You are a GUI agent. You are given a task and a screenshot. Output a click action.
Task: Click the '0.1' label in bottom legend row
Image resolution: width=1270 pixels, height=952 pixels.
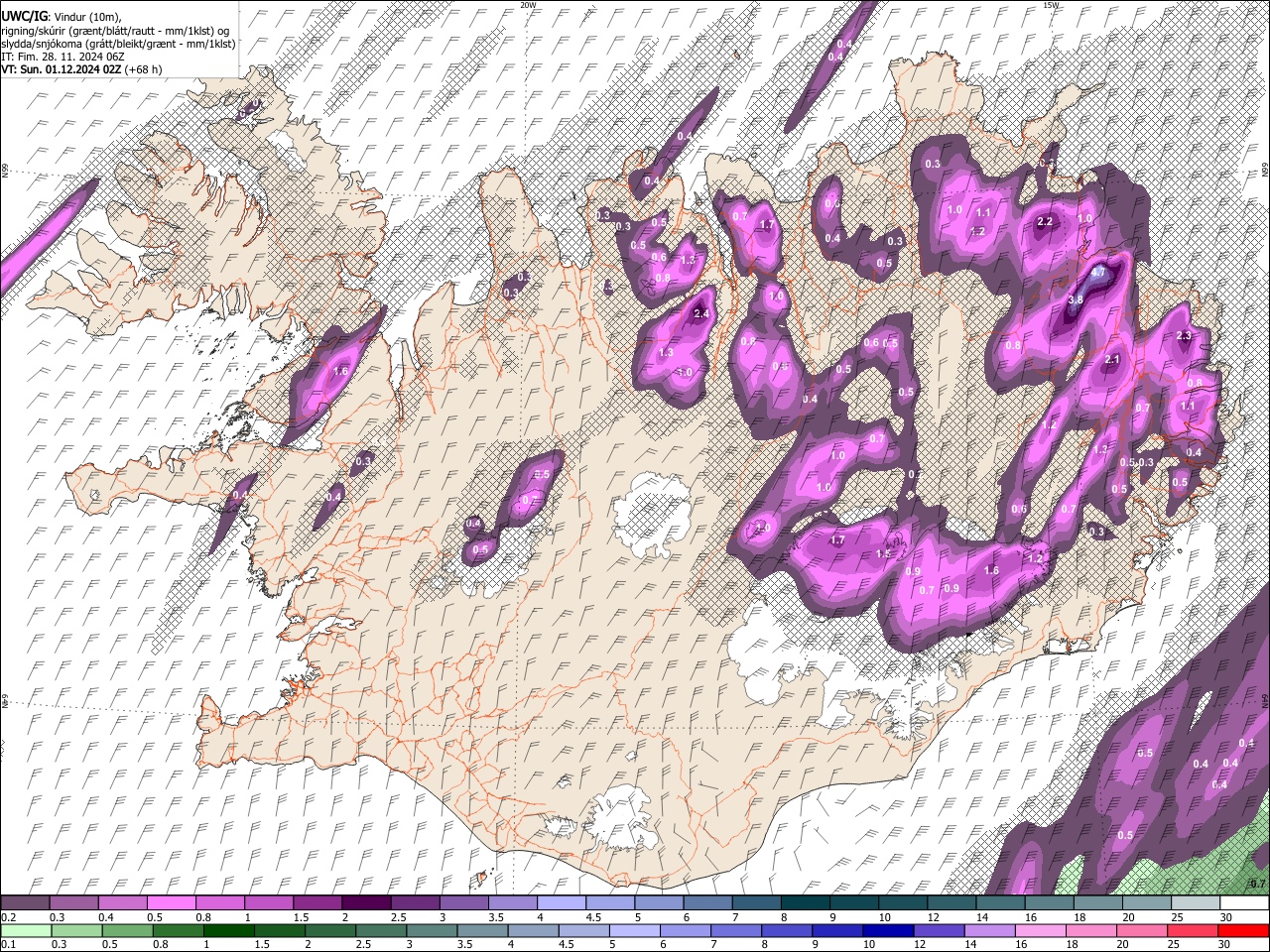[x=8, y=944]
